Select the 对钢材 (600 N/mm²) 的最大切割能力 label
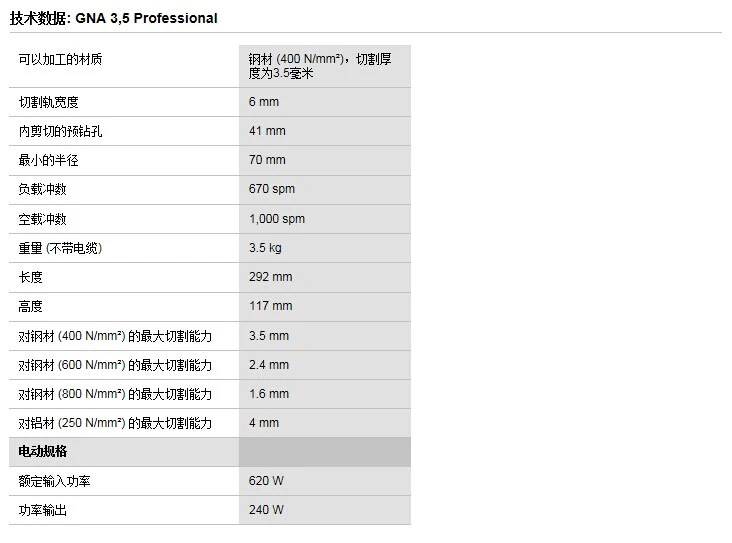The height and width of the screenshot is (543, 732). [x=115, y=365]
